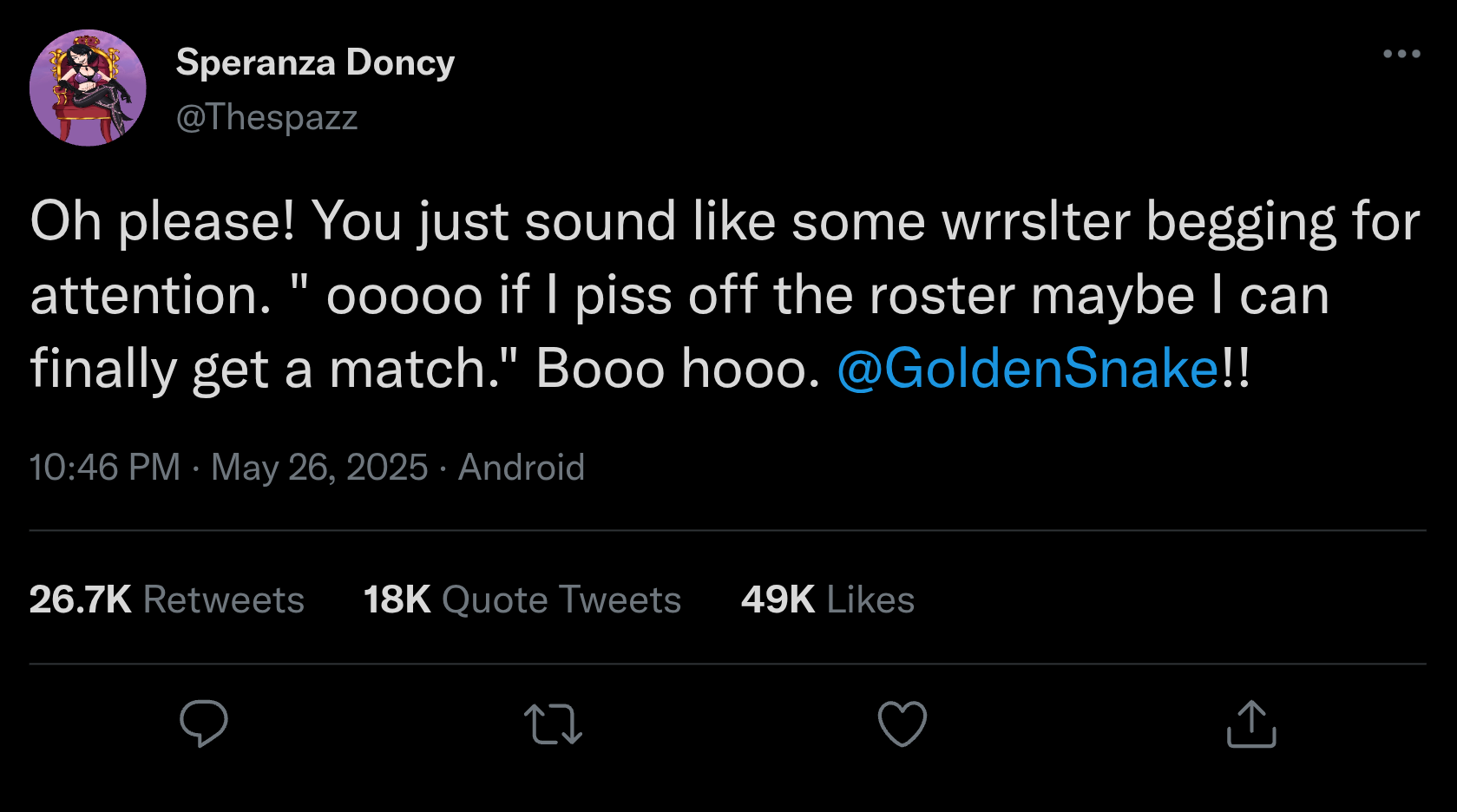Open Speranza Doncy's profile avatar
The height and width of the screenshot is (812, 1457).
88,88
